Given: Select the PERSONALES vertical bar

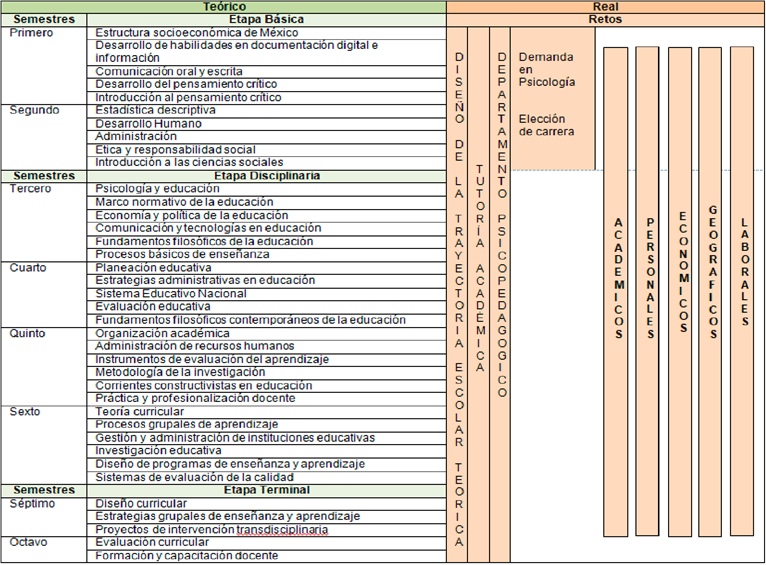Looking at the screenshot, I should click(x=648, y=290).
